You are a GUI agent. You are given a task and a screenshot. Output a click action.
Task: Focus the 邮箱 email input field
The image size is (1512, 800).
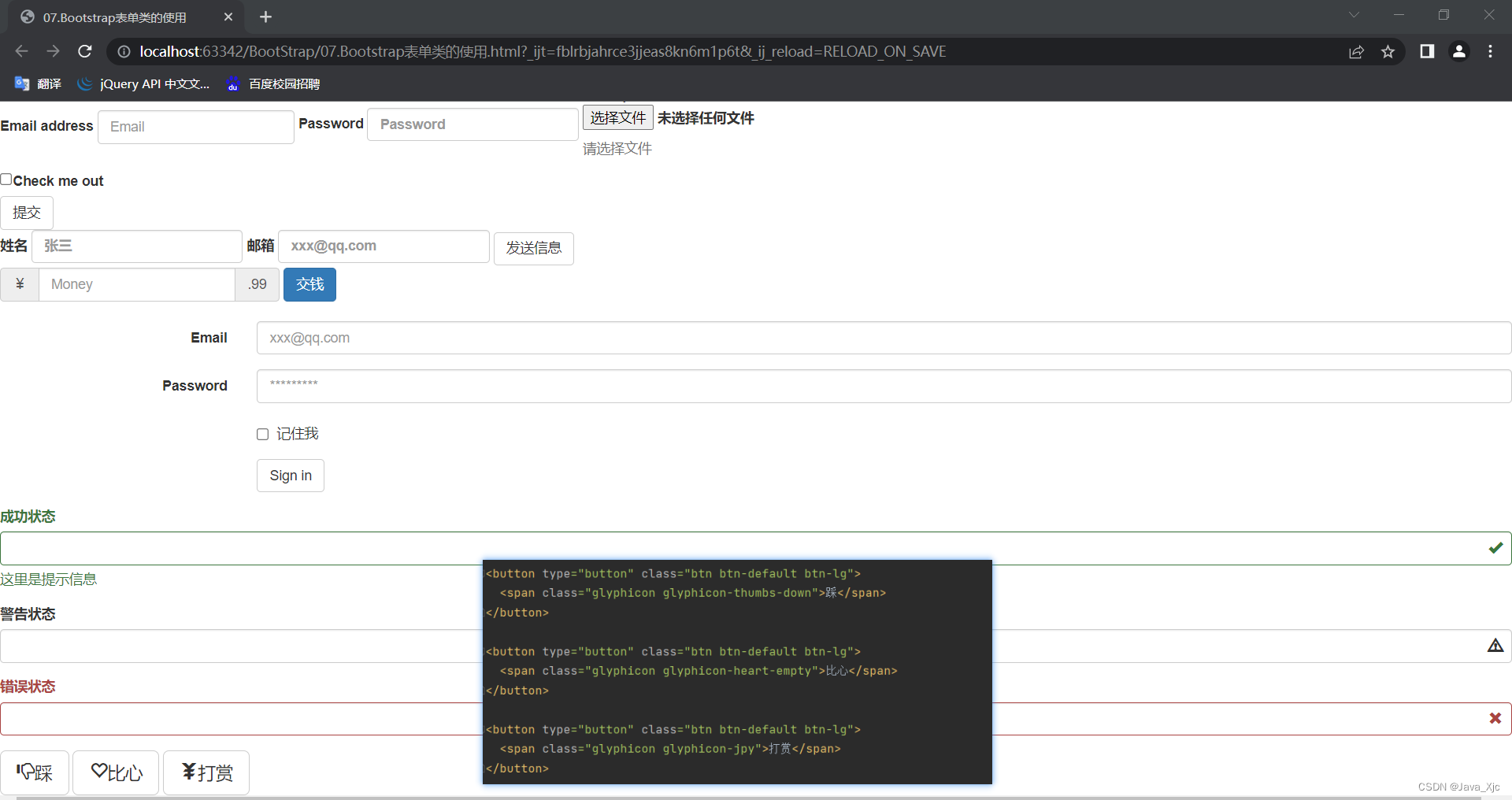(384, 246)
